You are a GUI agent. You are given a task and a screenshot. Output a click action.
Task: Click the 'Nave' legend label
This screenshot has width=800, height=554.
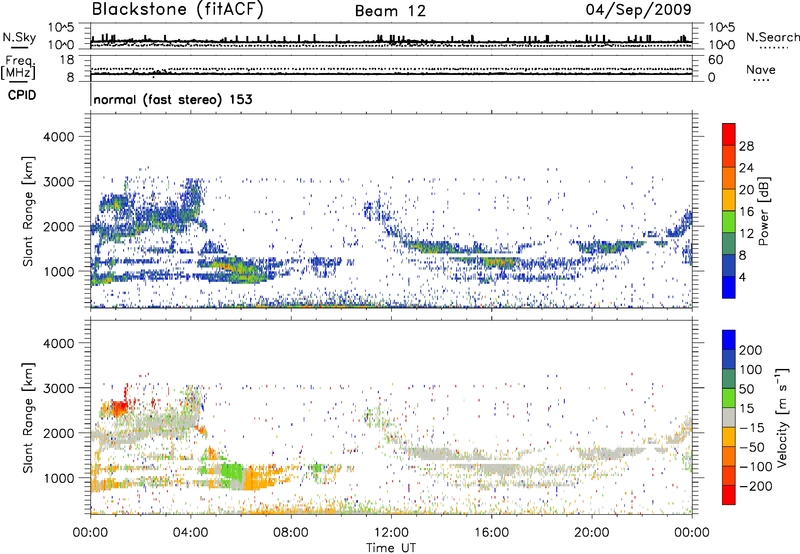tap(761, 69)
